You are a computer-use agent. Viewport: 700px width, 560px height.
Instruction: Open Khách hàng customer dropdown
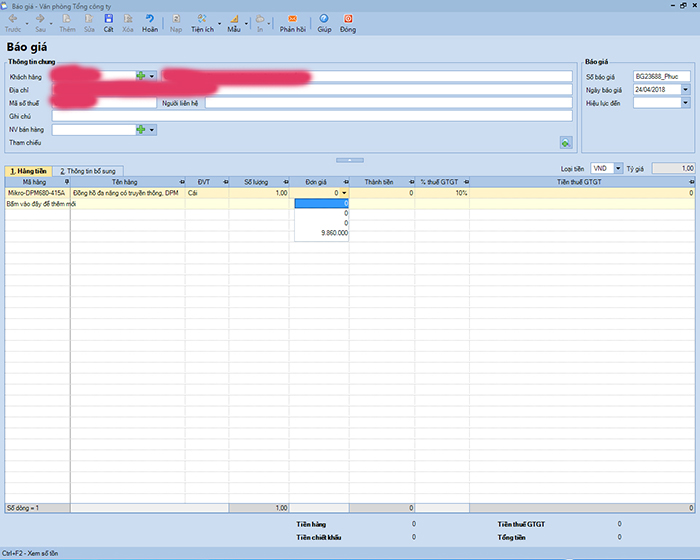point(152,76)
